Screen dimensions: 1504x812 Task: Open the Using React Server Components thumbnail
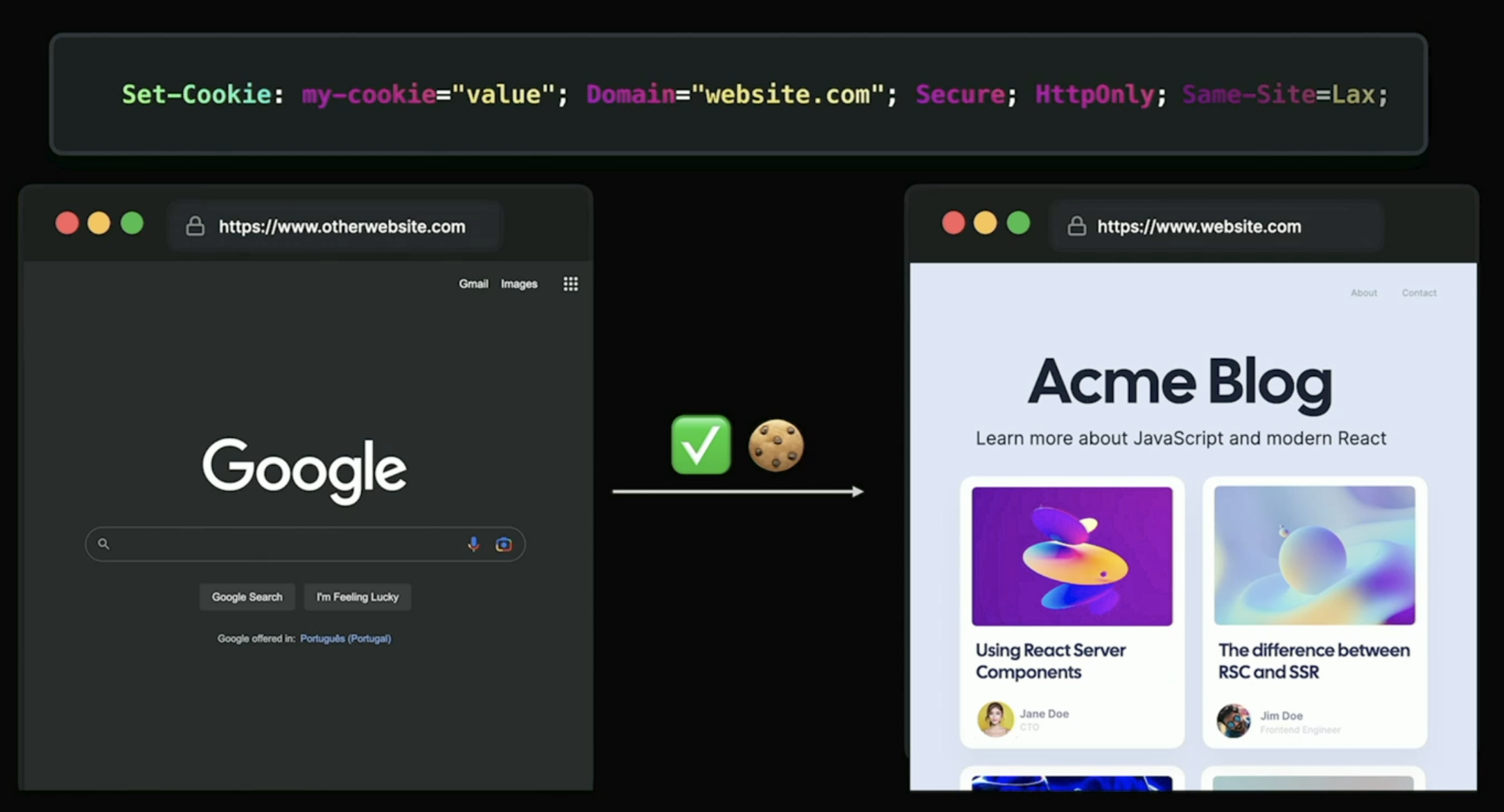(x=1072, y=556)
